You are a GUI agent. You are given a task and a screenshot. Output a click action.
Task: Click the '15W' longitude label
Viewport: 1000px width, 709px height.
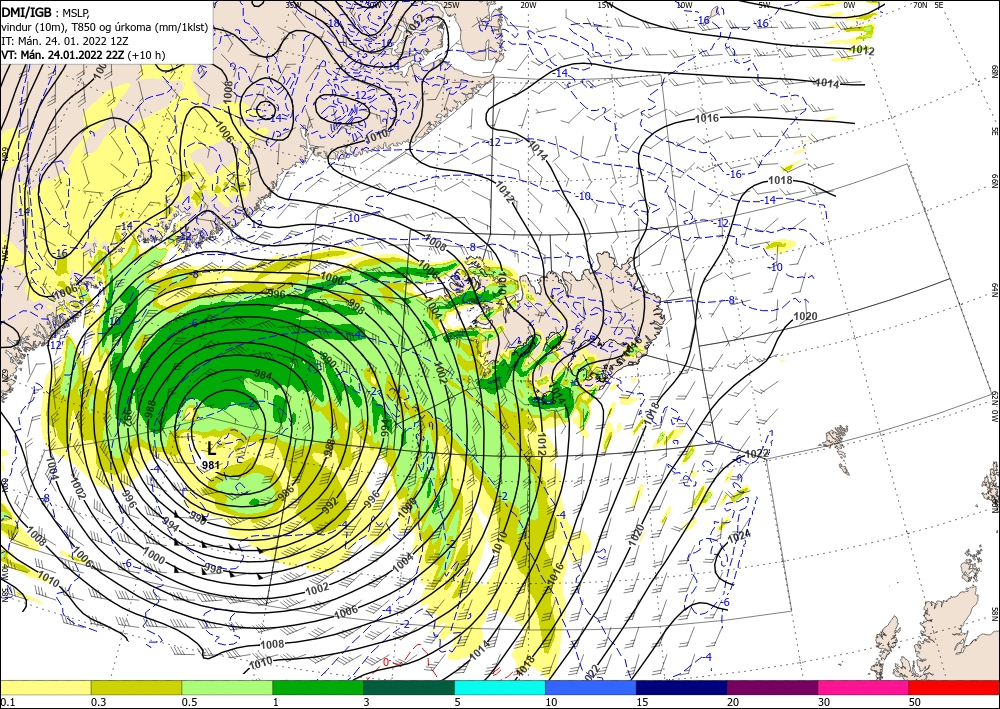(606, 5)
